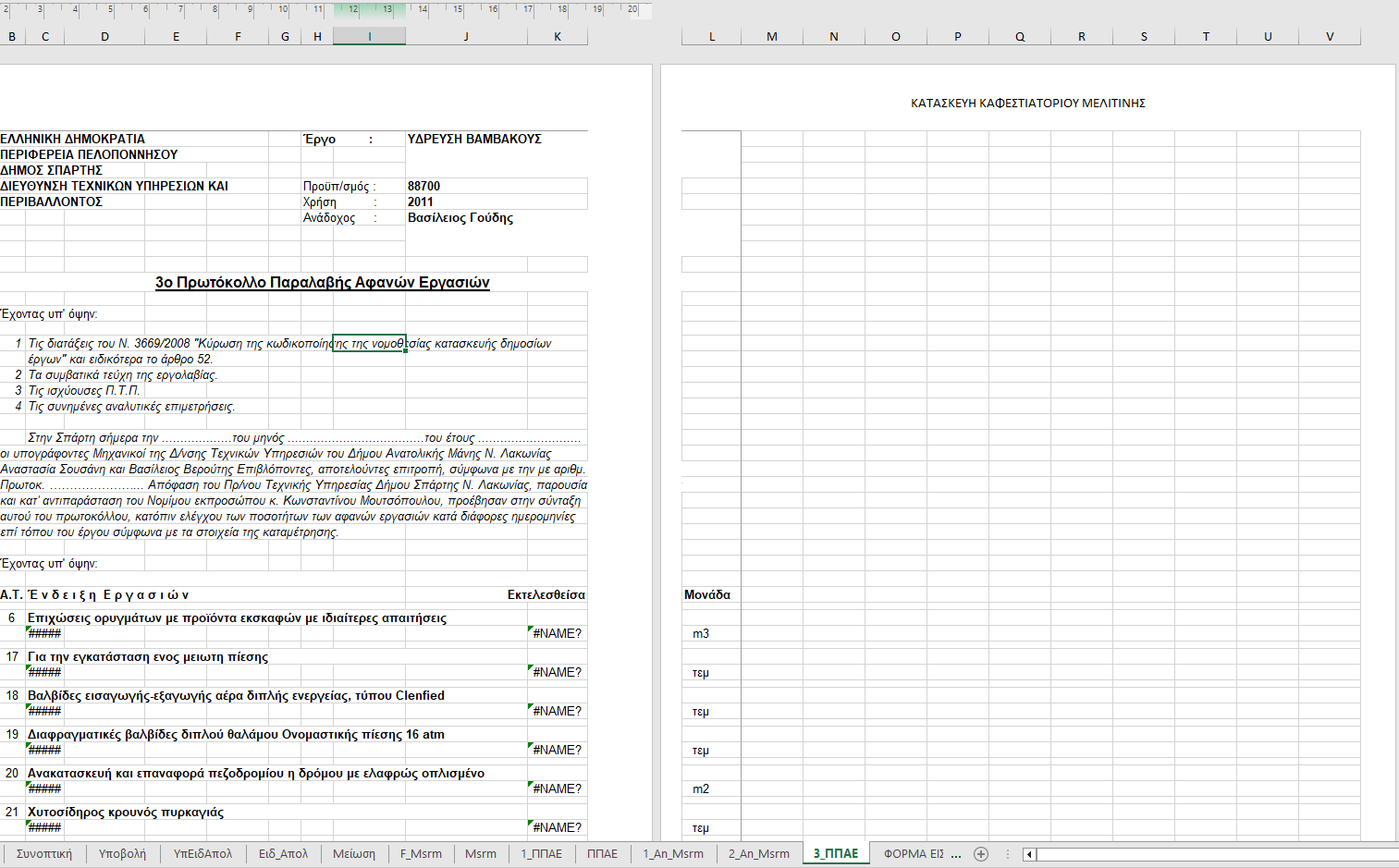
Task: Select the title cell 3ο Πρωτόκολλο Παραλαβής
Action: click(x=322, y=283)
